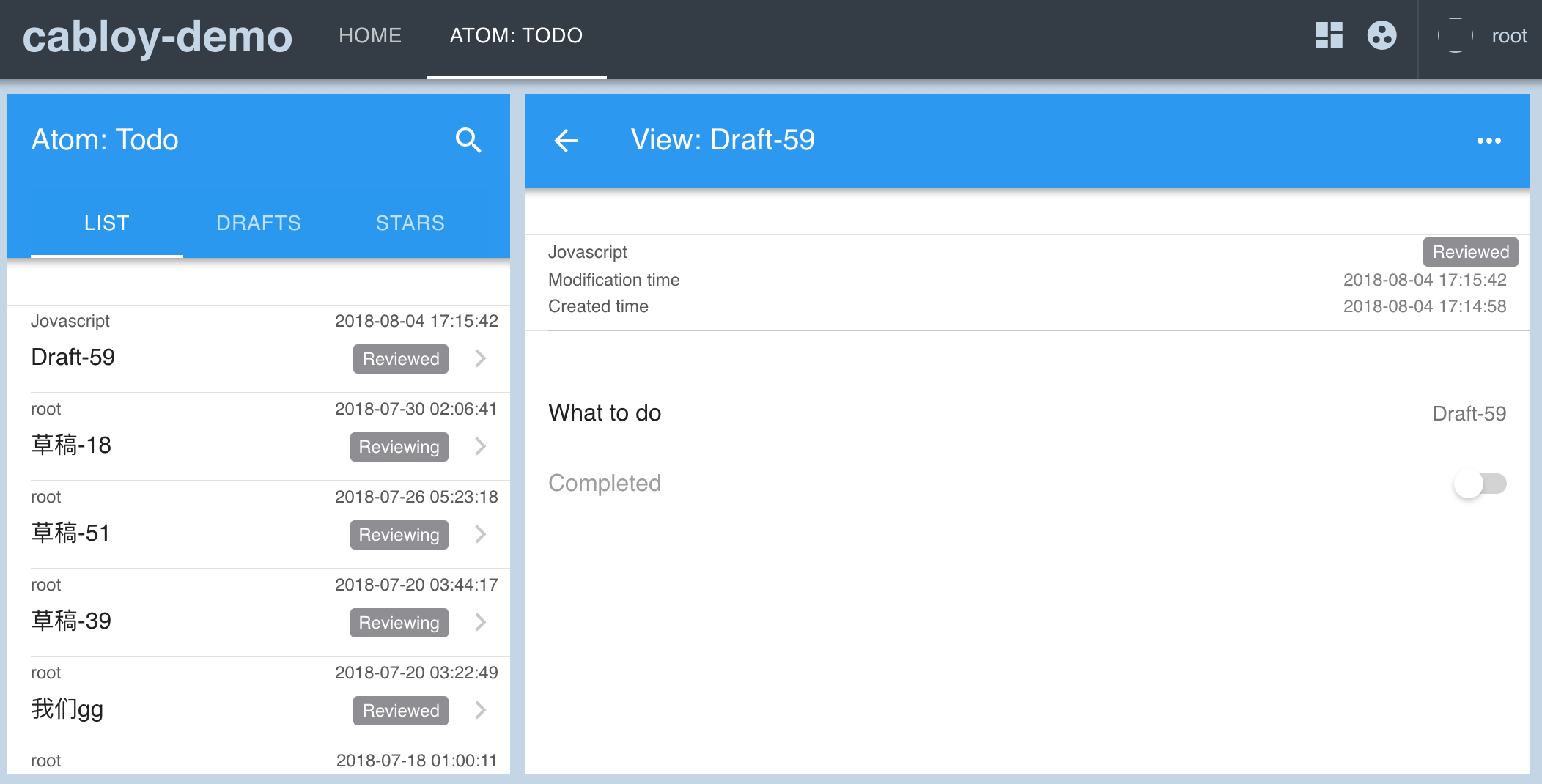Open the Draft-59 list item title
The height and width of the screenshot is (784, 1542).
click(73, 357)
